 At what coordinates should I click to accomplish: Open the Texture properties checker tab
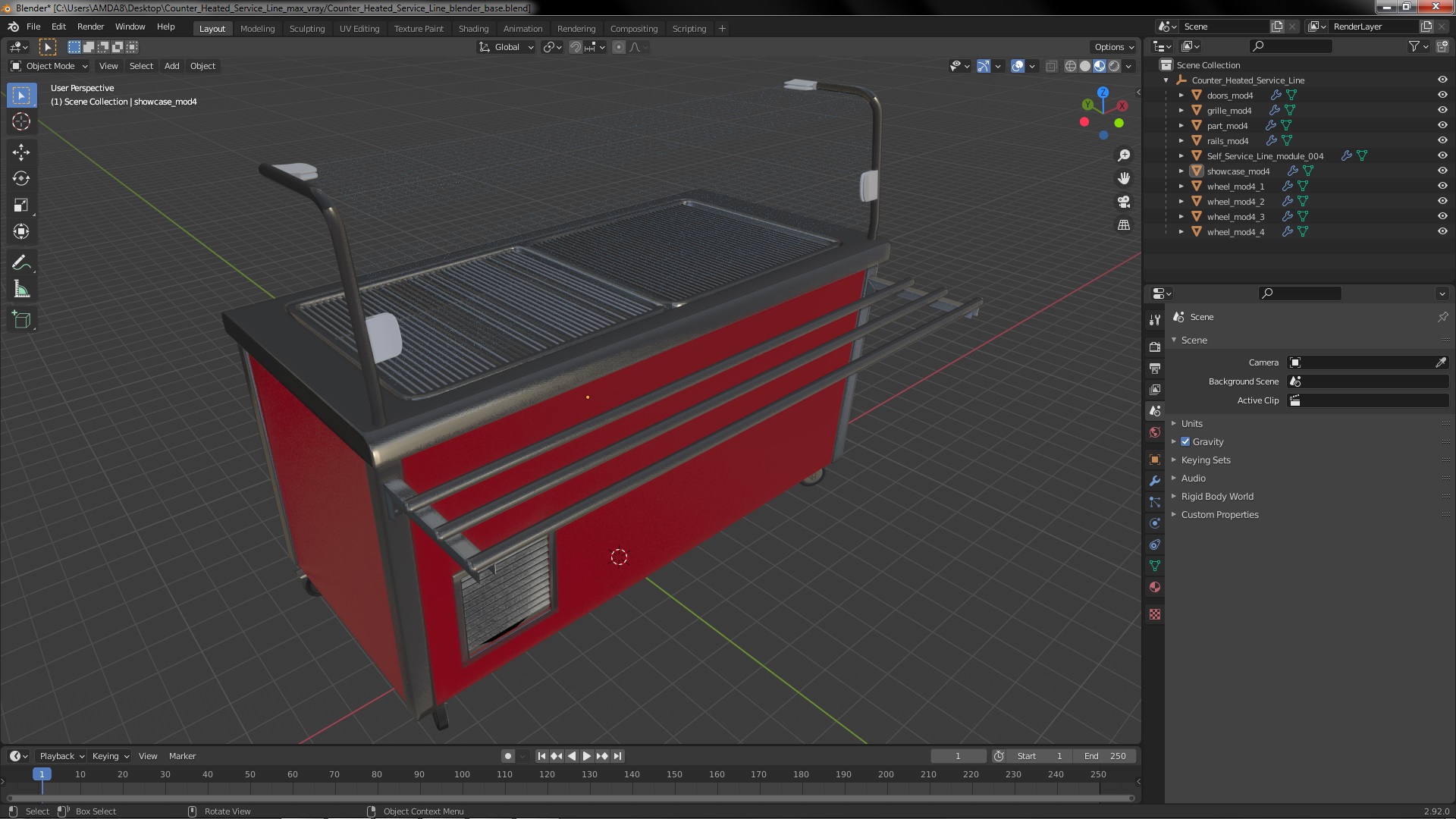(1155, 614)
